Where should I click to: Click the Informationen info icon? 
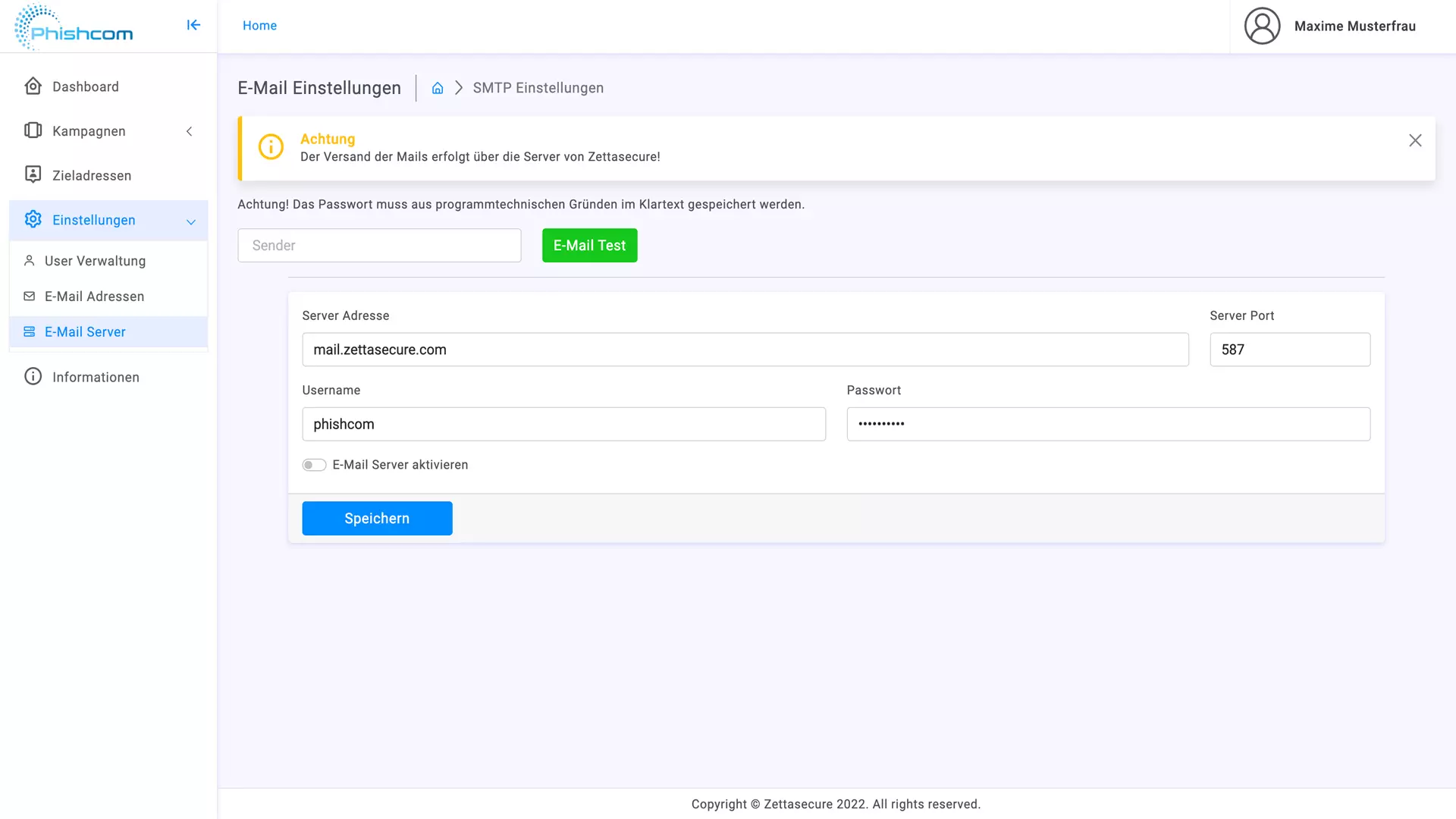[x=33, y=377]
